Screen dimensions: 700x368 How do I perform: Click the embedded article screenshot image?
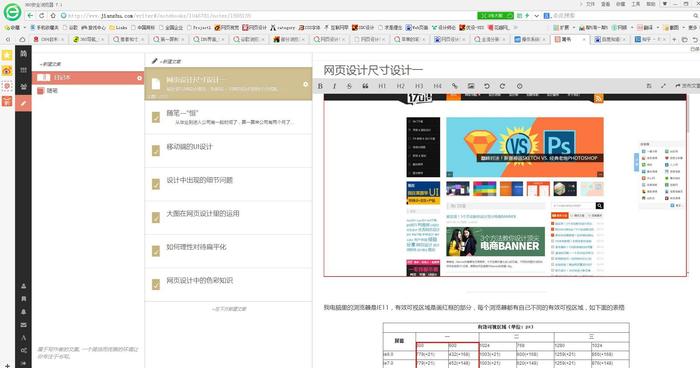(505, 185)
